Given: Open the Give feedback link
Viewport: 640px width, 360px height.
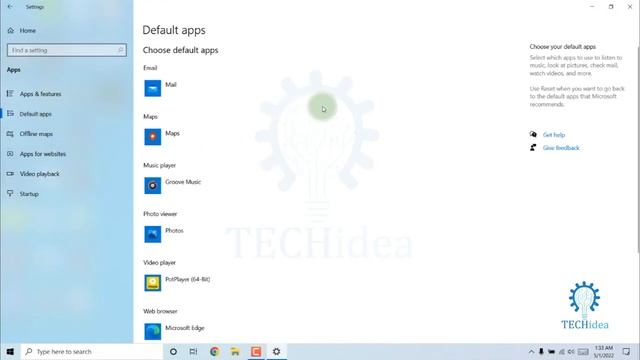Looking at the screenshot, I should 561,148.
